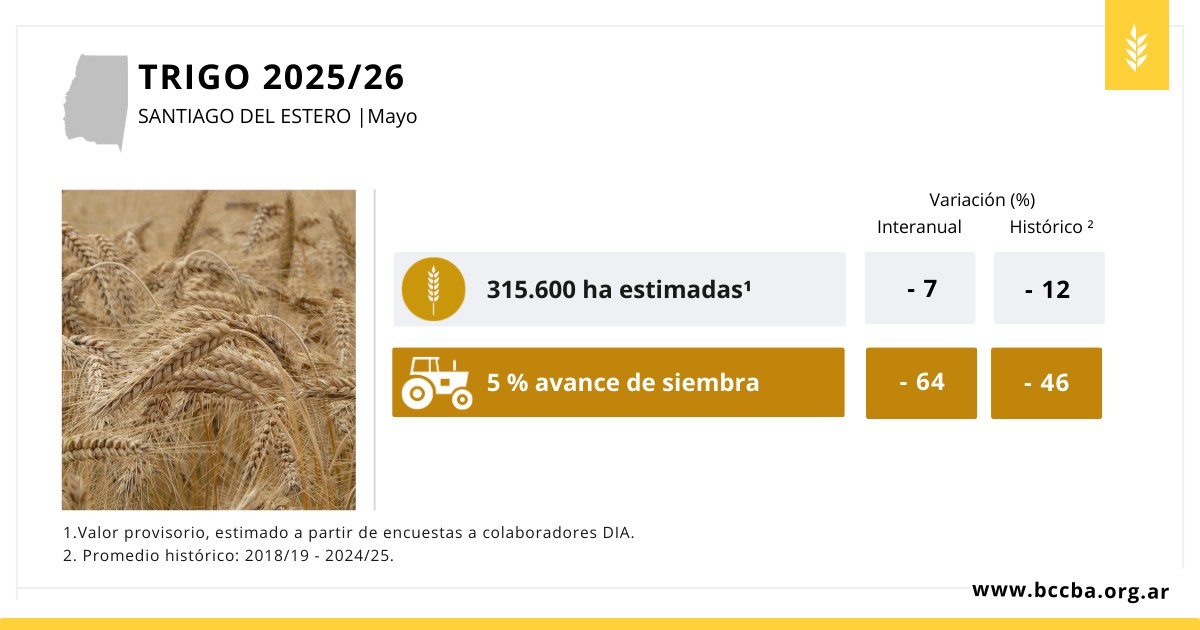Click the 315.600 ha estimadas bar

(x=619, y=289)
